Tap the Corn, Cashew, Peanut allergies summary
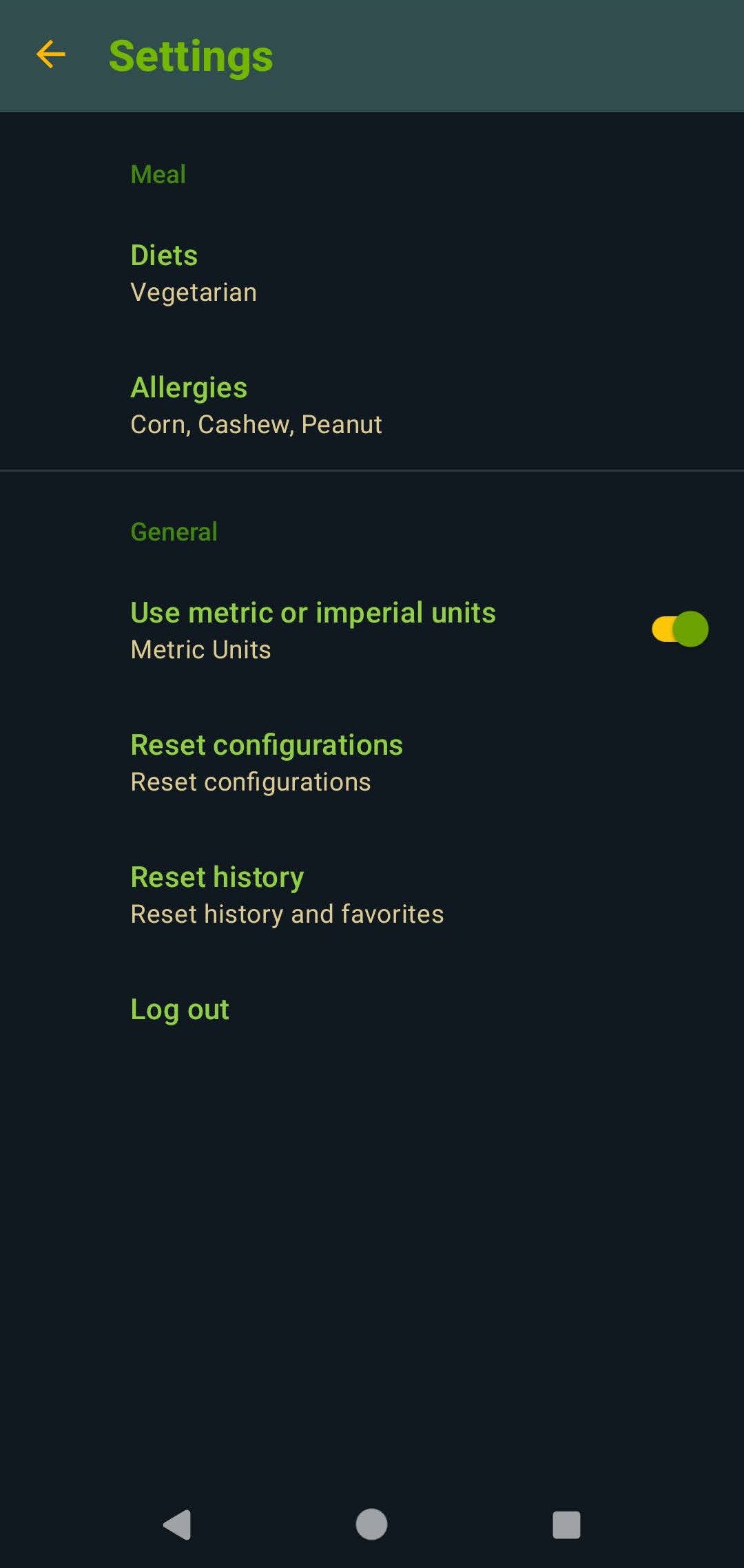Viewport: 744px width, 1568px height. pyautogui.click(x=256, y=425)
